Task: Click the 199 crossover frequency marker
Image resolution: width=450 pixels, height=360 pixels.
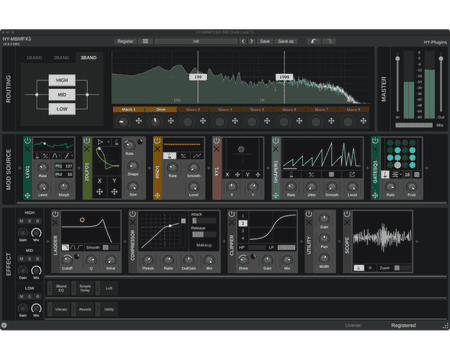Action: point(198,77)
